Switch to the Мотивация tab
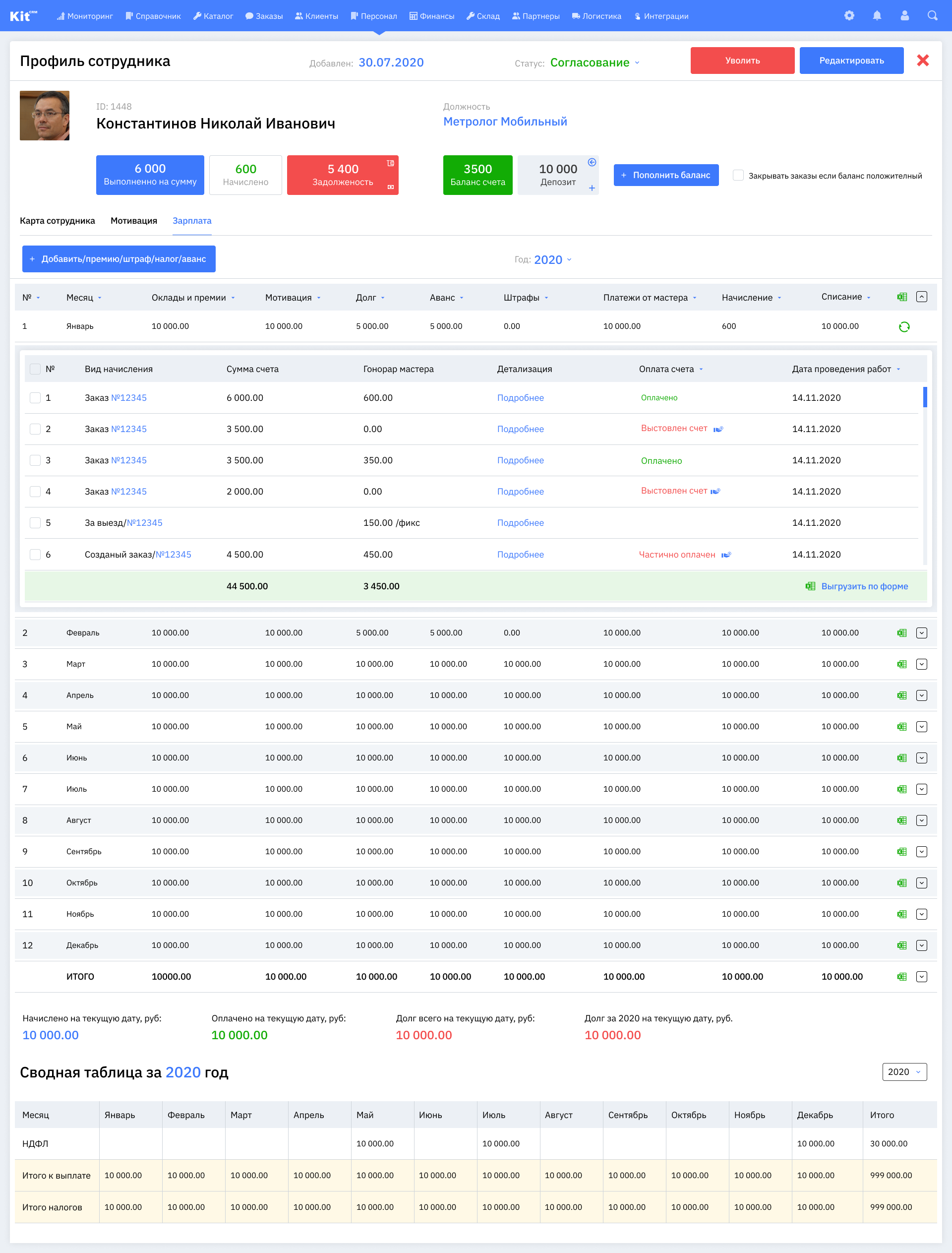The width and height of the screenshot is (952, 1253). click(134, 221)
